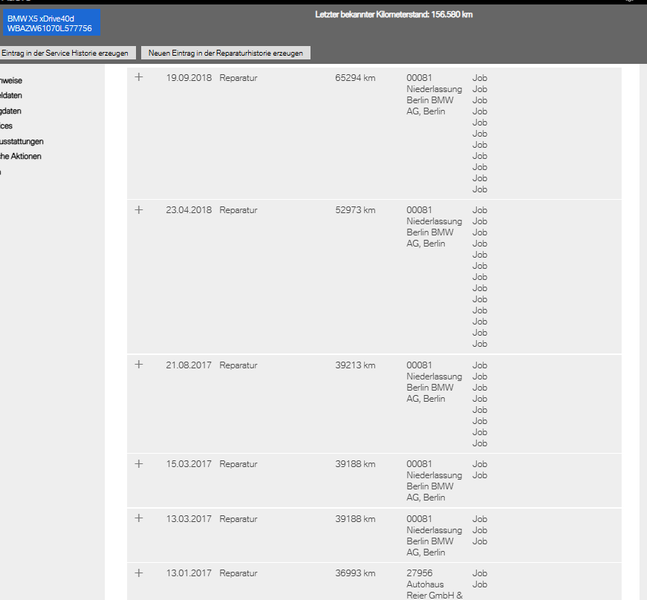Expand the 19.09.2018 Reparatur entry
647x600 pixels.
tap(139, 77)
